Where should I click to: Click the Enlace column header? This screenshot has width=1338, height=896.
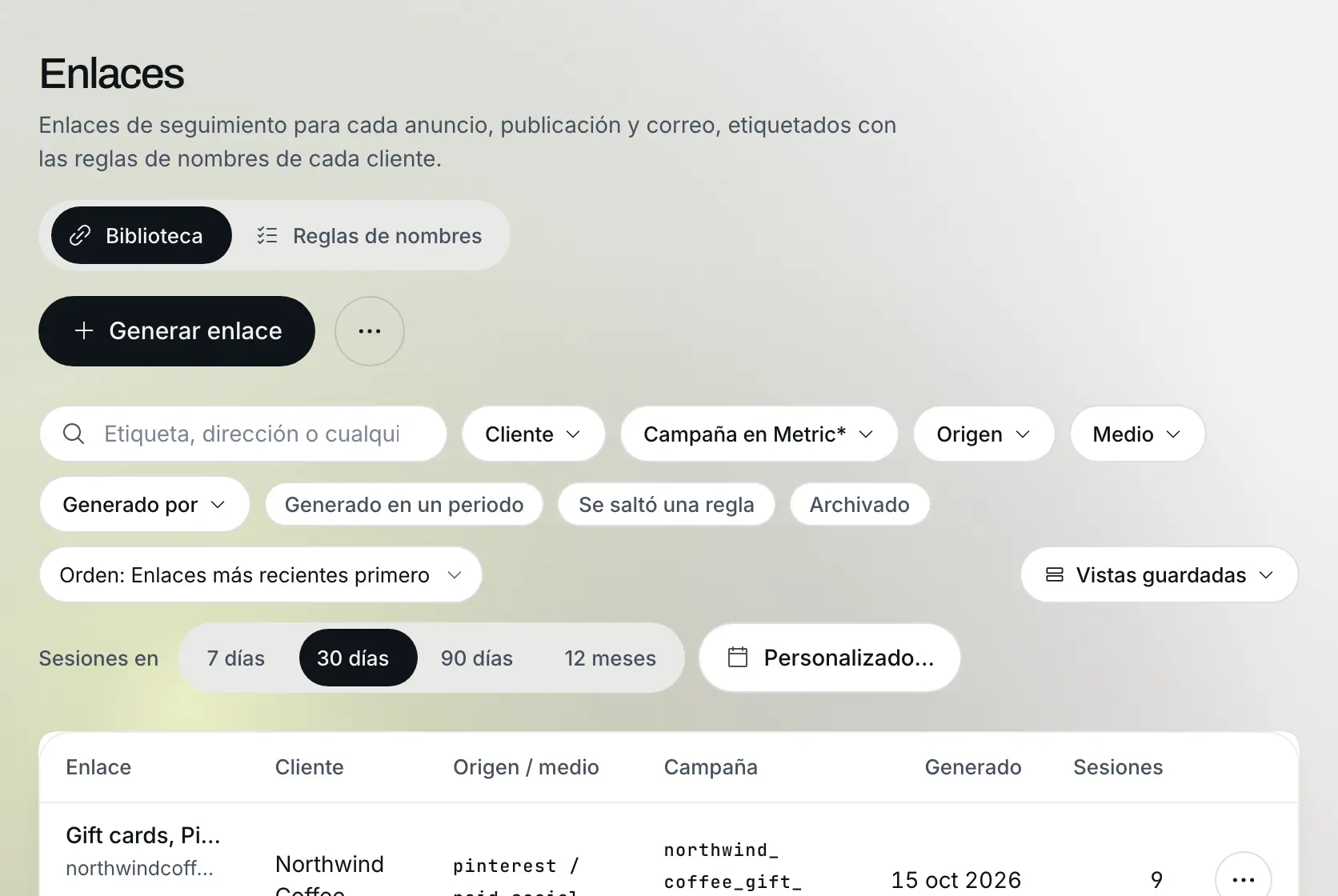98,767
